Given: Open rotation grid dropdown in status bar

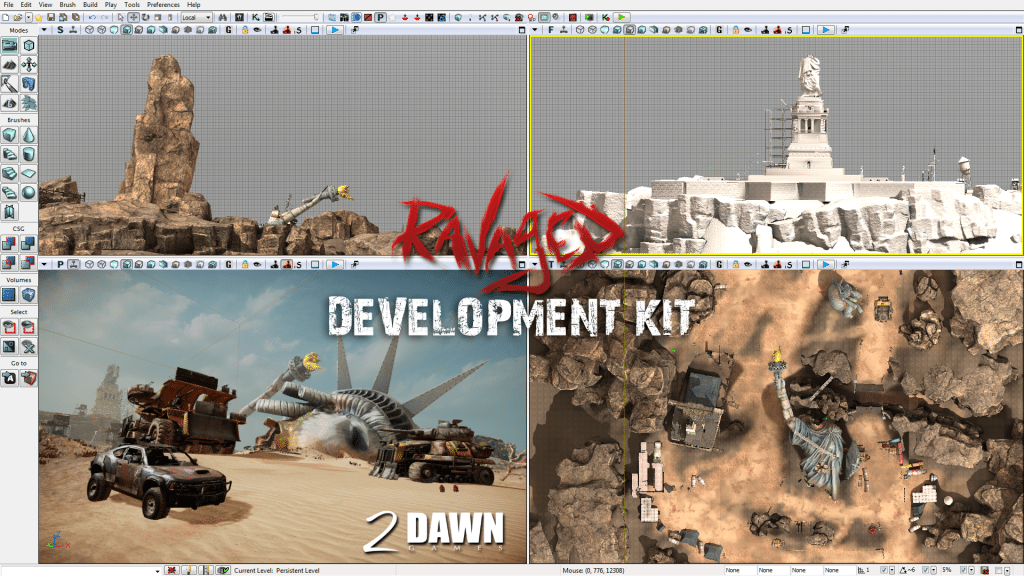Looking at the screenshot, I should (x=934, y=570).
